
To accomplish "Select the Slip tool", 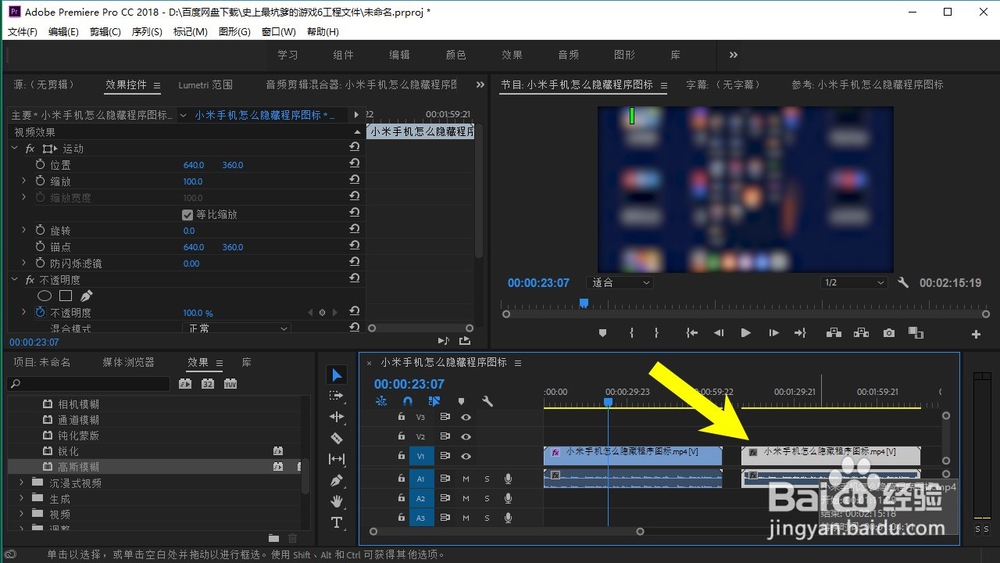I will (337, 459).
